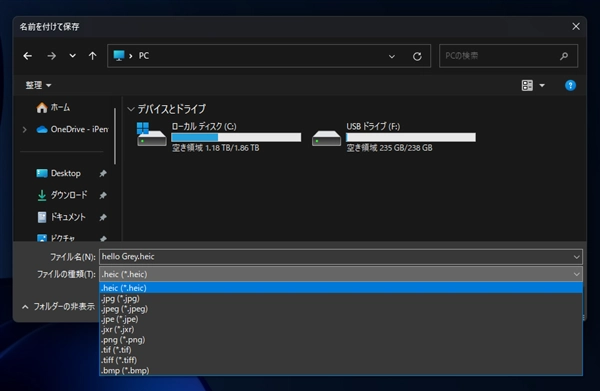
Task: Click the 空き領域 1.18 TB/1.86 TB text
Action: 215,148
